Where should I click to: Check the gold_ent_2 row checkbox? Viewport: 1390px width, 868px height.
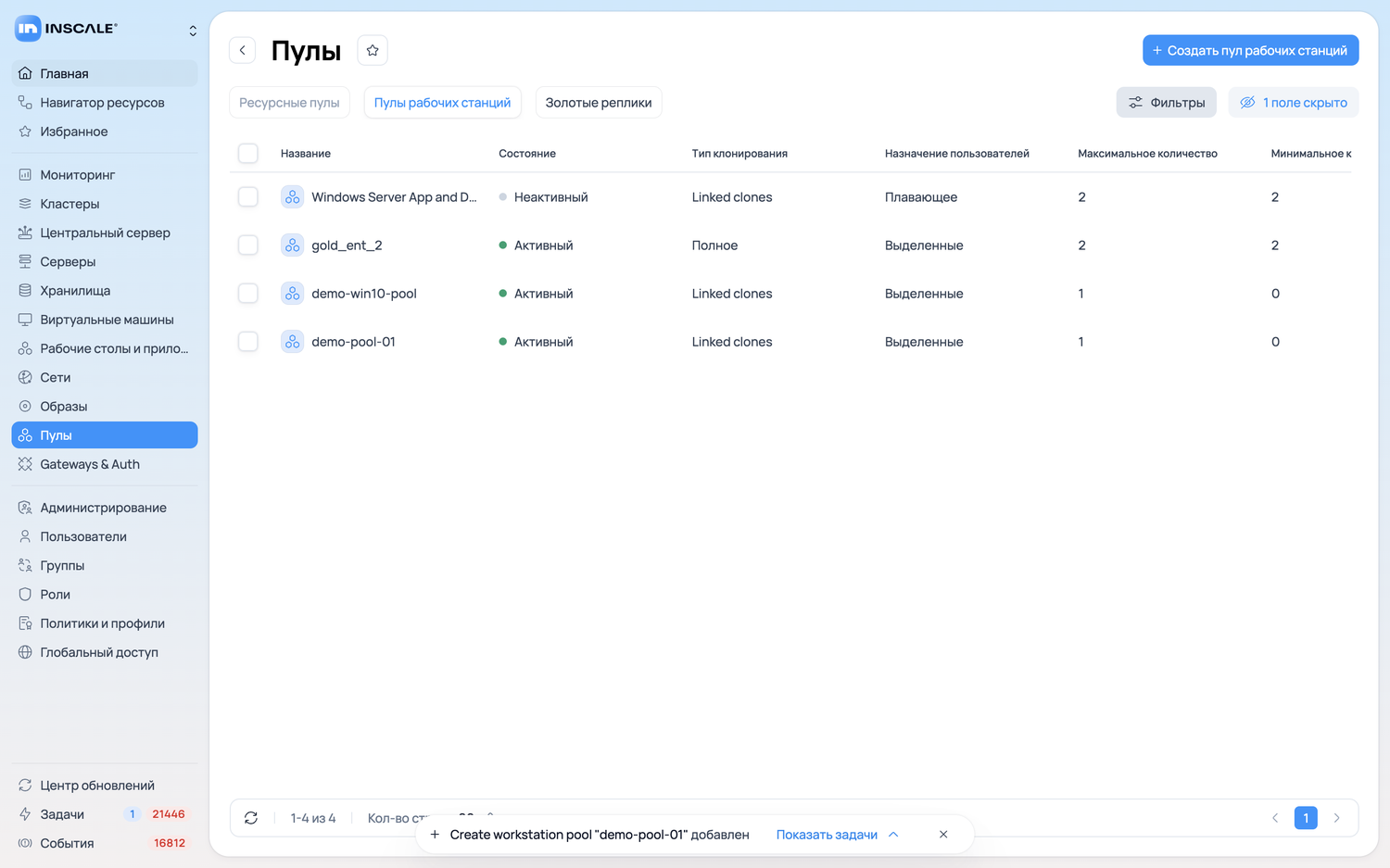(x=248, y=245)
